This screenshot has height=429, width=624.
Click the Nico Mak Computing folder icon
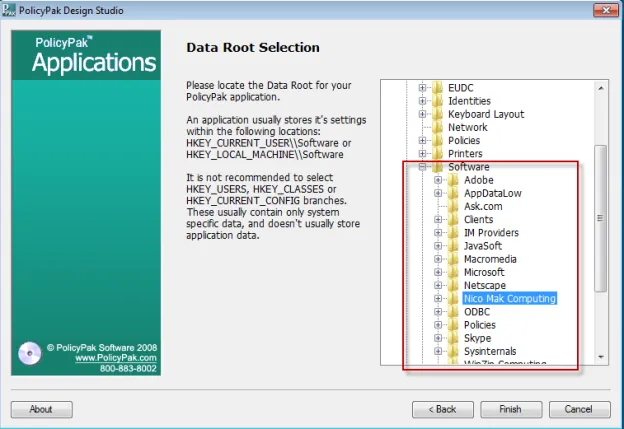pyautogui.click(x=453, y=298)
